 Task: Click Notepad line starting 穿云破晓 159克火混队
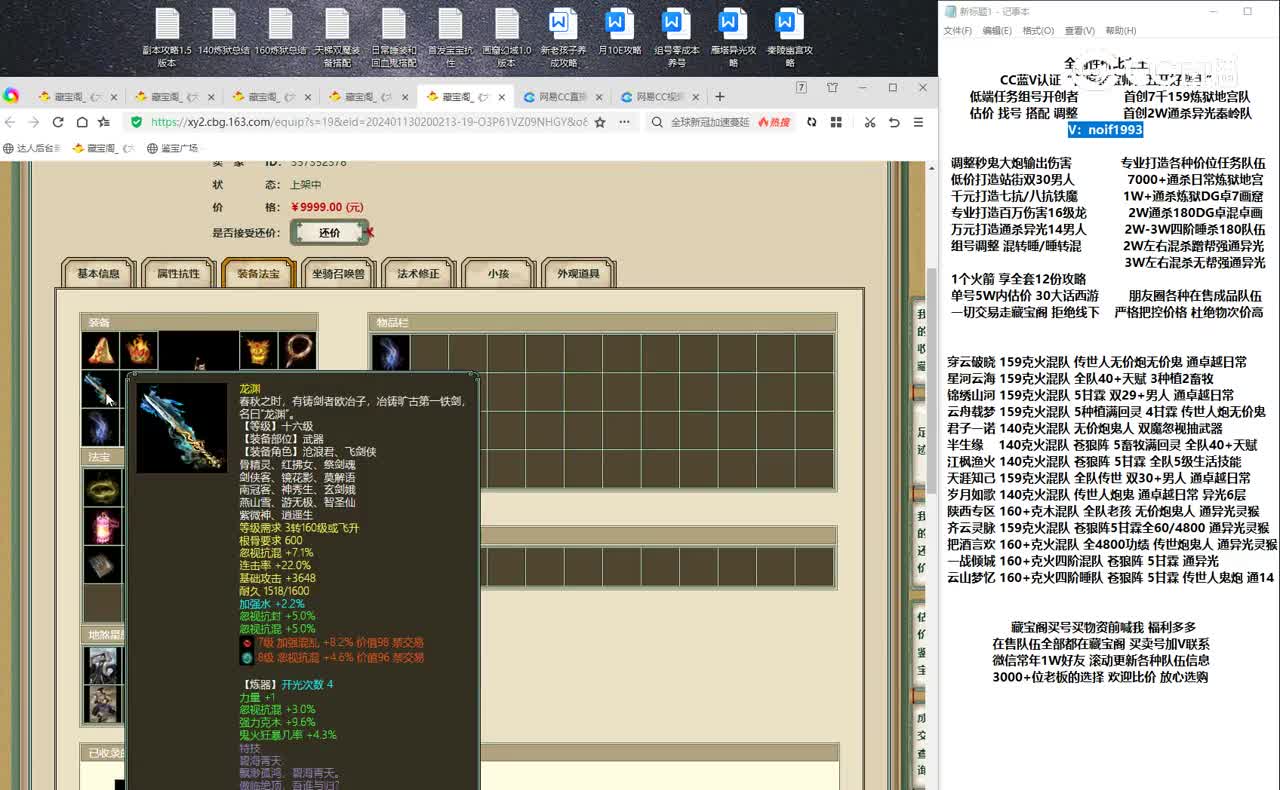[x=1097, y=362]
